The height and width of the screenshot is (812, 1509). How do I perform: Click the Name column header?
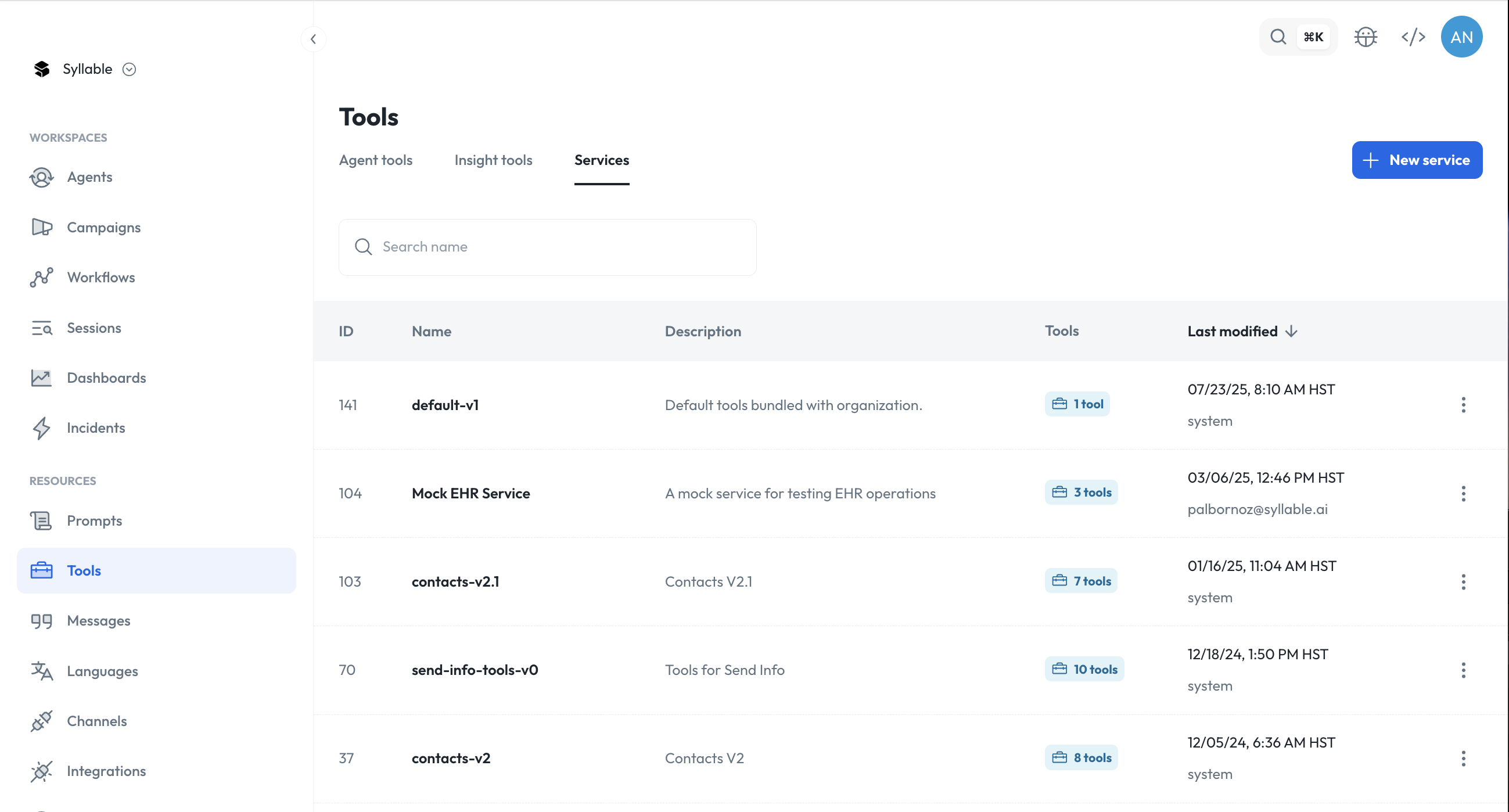click(431, 331)
